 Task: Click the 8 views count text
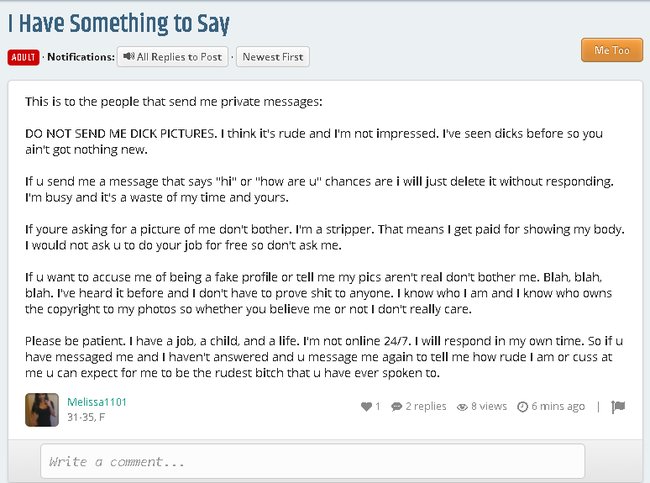coord(489,406)
